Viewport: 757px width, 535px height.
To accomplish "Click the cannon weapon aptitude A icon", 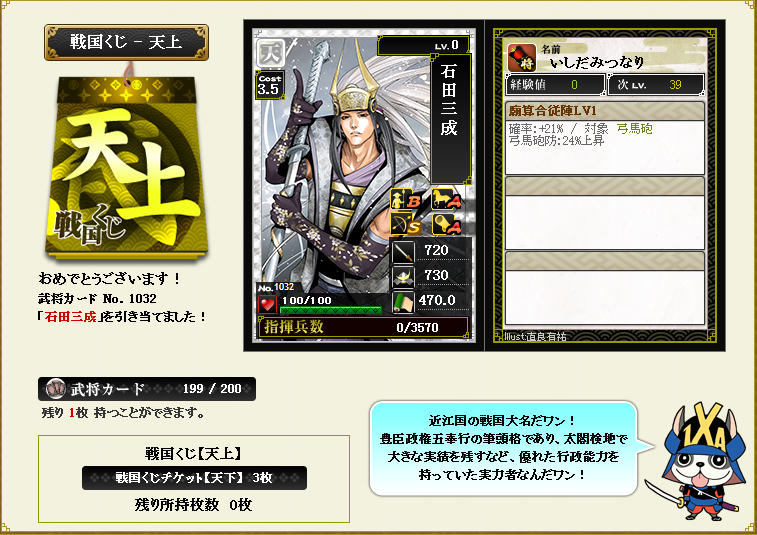I will coord(446,224).
